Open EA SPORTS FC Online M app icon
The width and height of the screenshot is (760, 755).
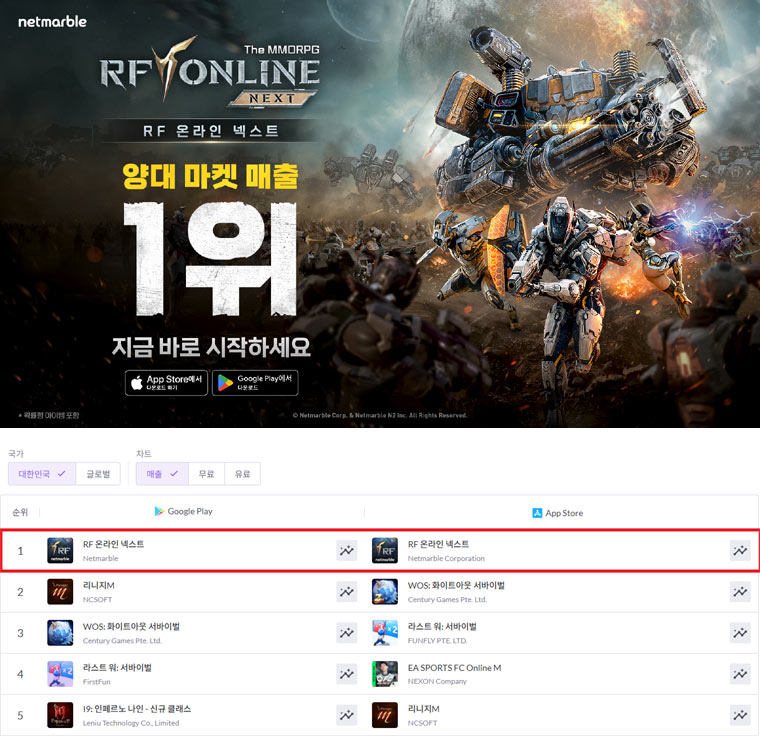(x=385, y=674)
